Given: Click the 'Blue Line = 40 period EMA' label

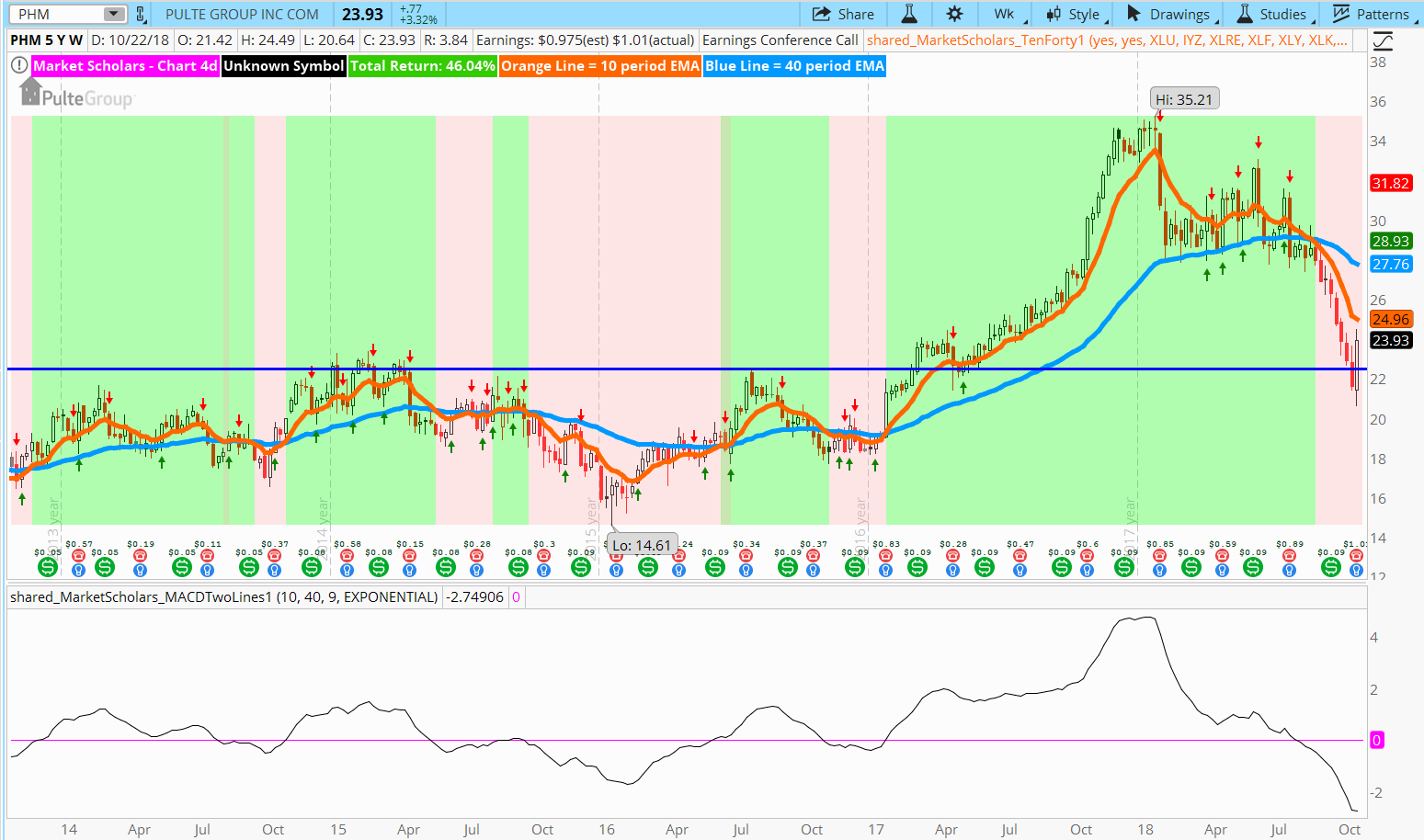Looking at the screenshot, I should (x=795, y=66).
